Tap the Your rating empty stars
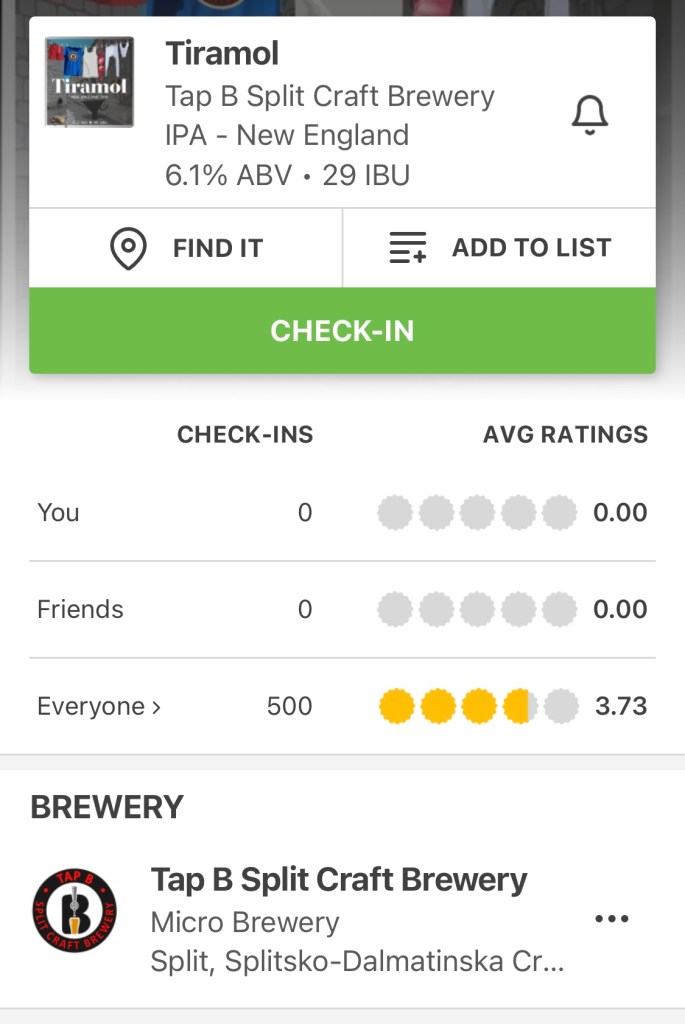Image resolution: width=685 pixels, height=1024 pixels. [x=477, y=513]
